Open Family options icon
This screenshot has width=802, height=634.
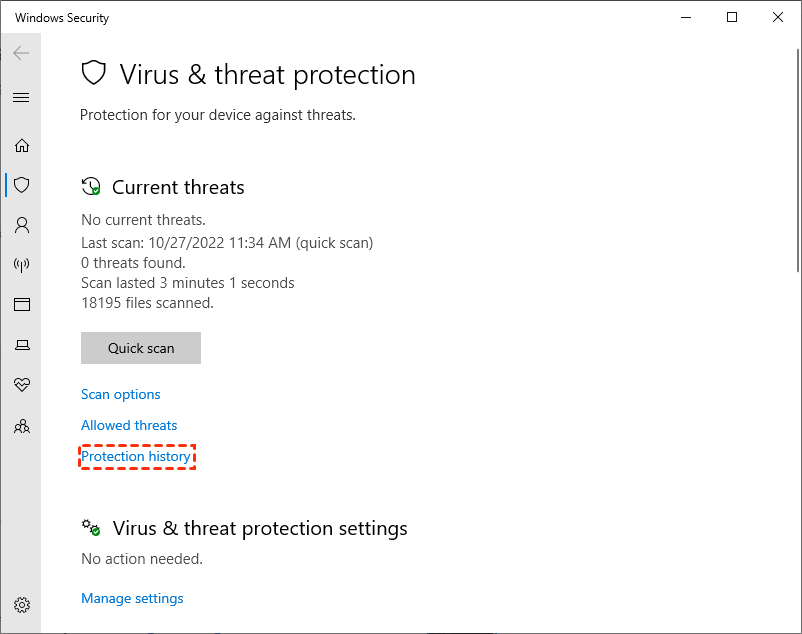(x=21, y=426)
